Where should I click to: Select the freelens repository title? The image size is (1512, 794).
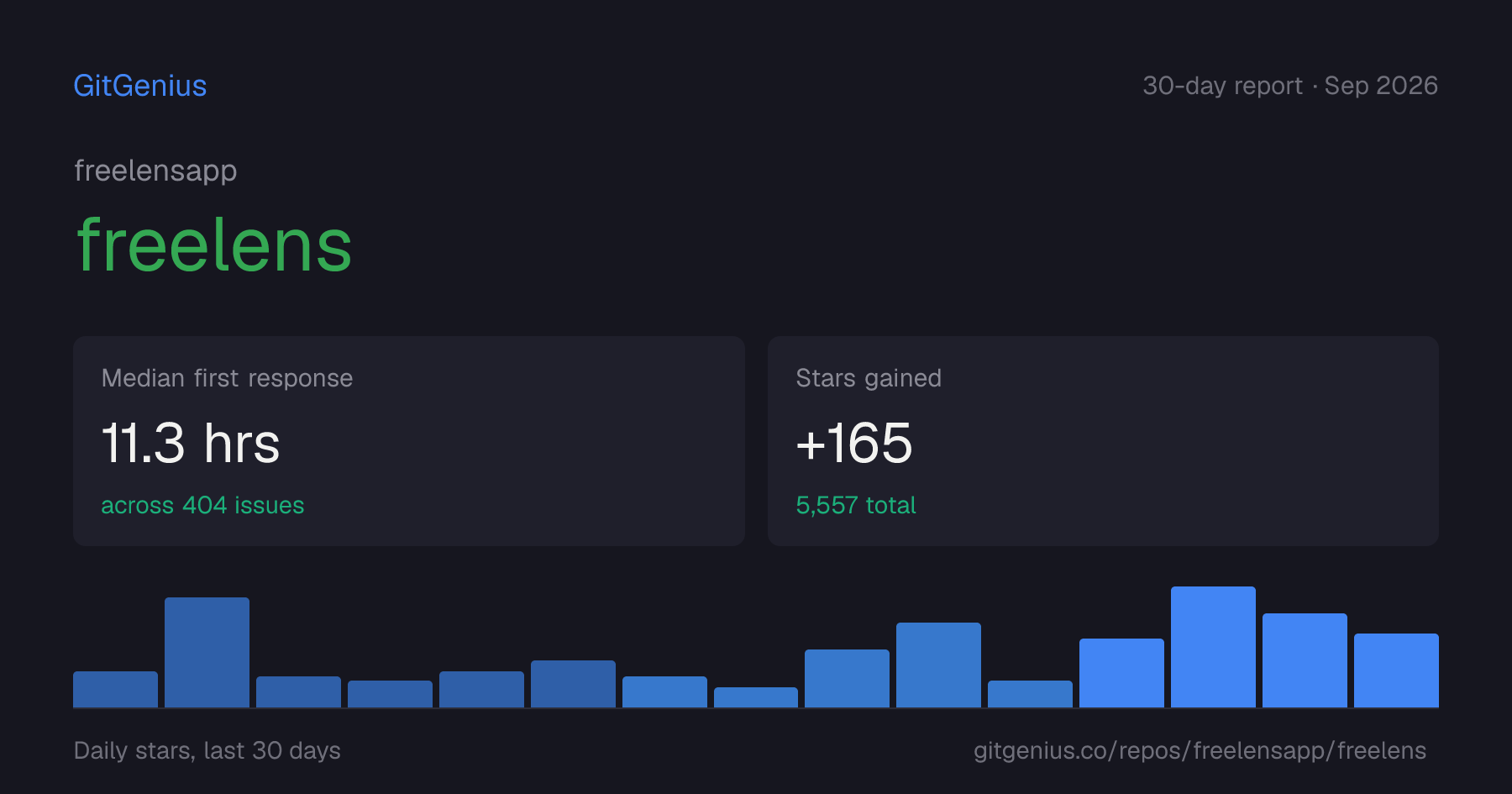coord(214,245)
